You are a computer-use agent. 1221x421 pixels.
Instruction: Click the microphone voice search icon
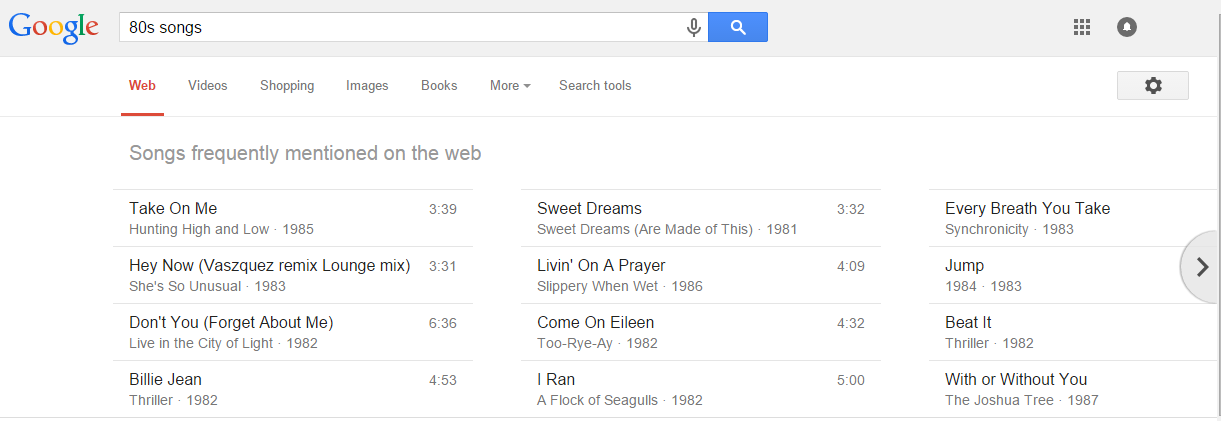click(693, 28)
